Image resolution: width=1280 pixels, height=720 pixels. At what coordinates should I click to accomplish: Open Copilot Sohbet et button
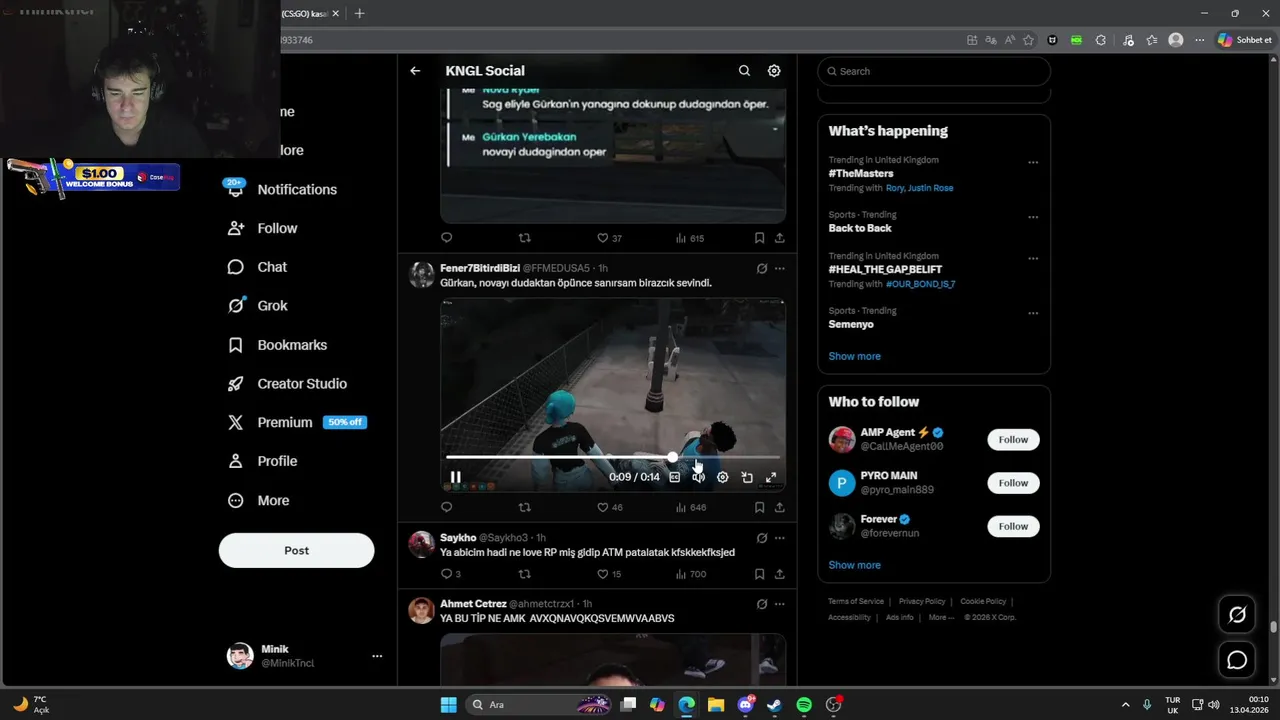[x=1244, y=40]
